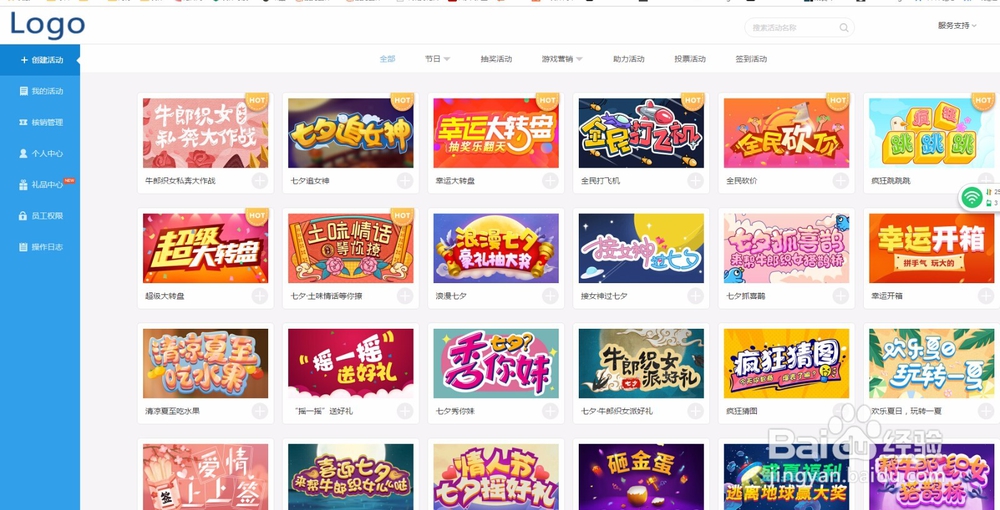Click the Logo at top left
The image size is (1000, 510).
pyautogui.click(x=47, y=25)
